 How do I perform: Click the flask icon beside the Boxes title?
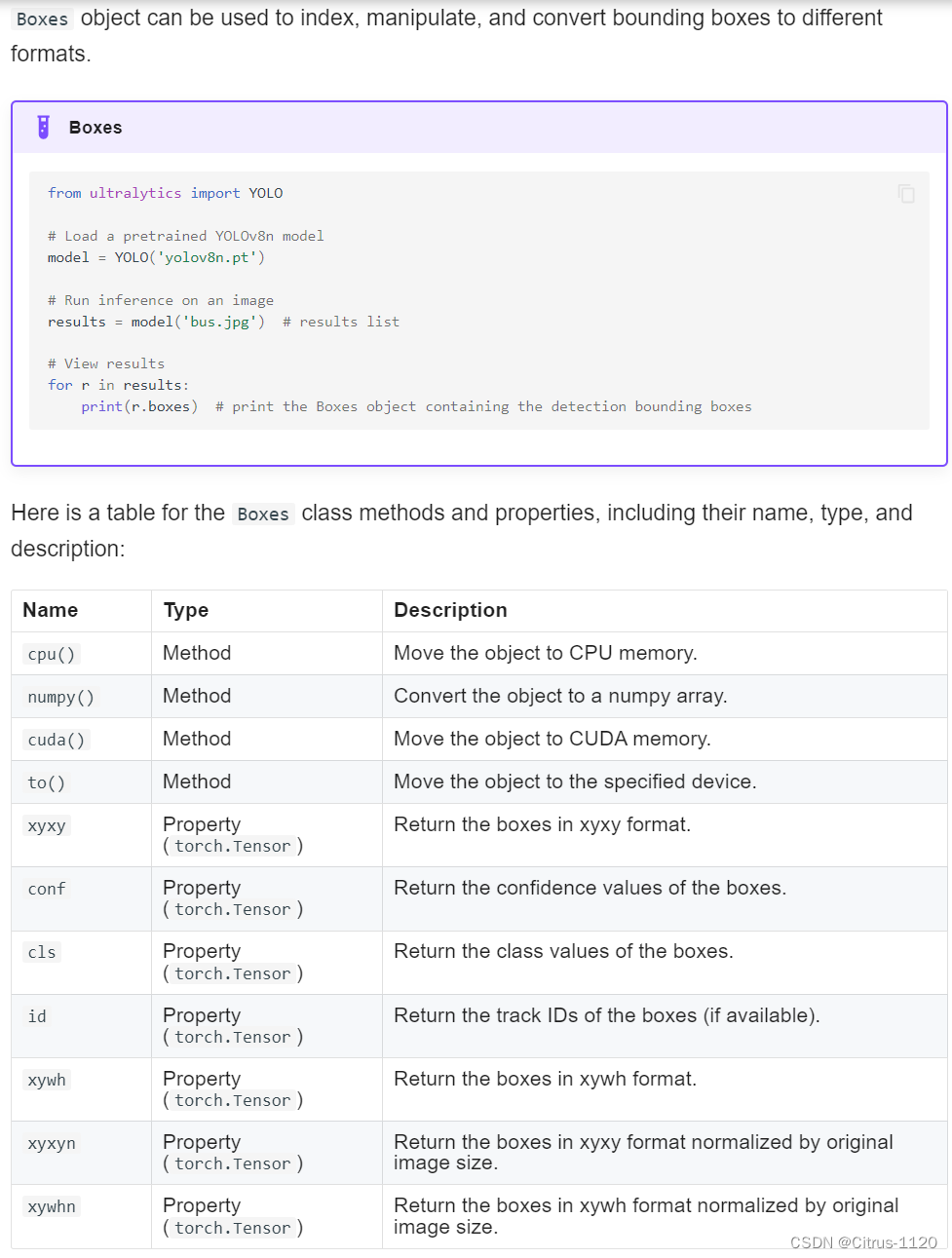[x=43, y=128]
